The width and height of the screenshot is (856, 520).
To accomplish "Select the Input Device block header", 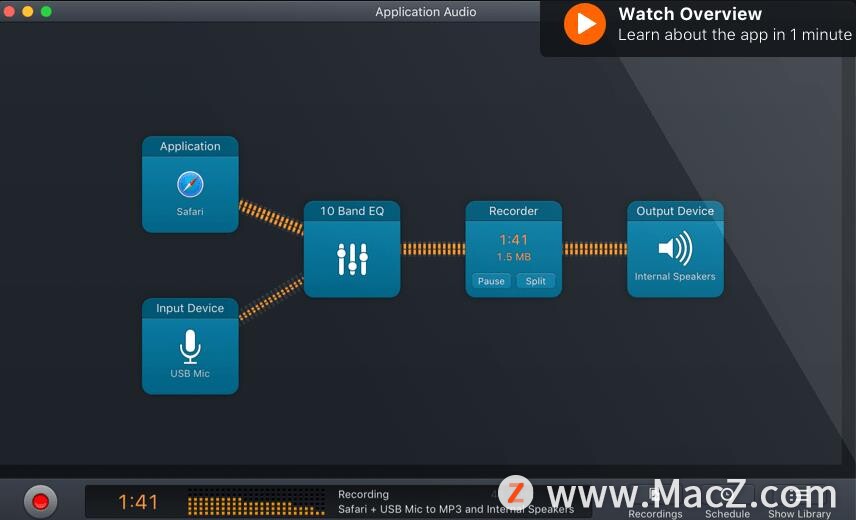I will click(190, 308).
